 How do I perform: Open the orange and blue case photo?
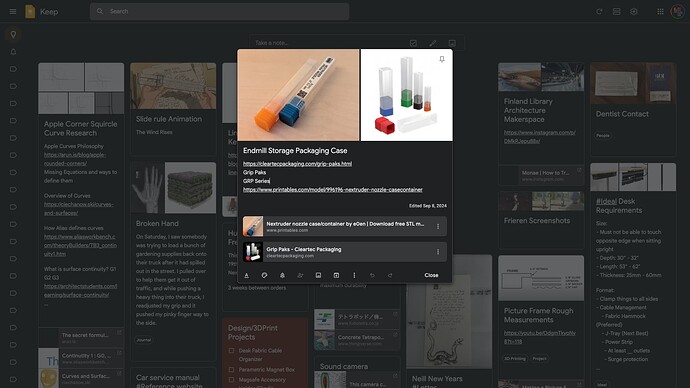[298, 95]
